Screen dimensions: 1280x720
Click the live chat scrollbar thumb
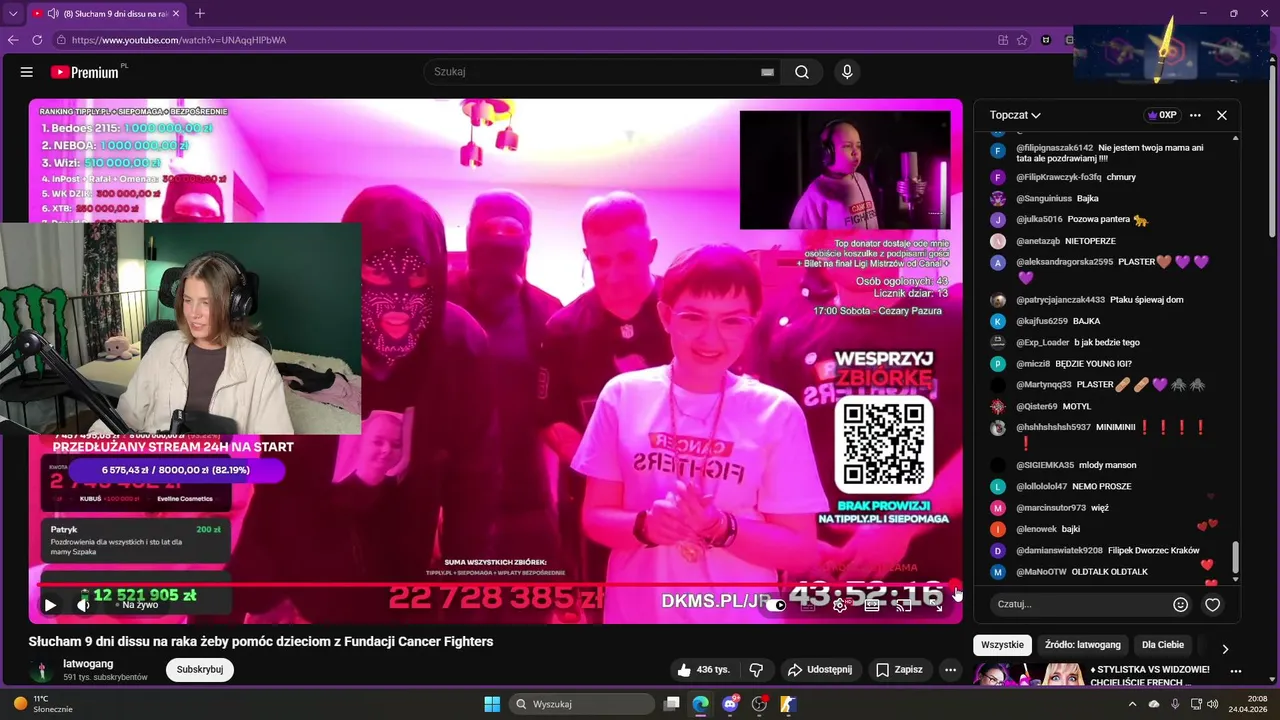pos(1236,557)
